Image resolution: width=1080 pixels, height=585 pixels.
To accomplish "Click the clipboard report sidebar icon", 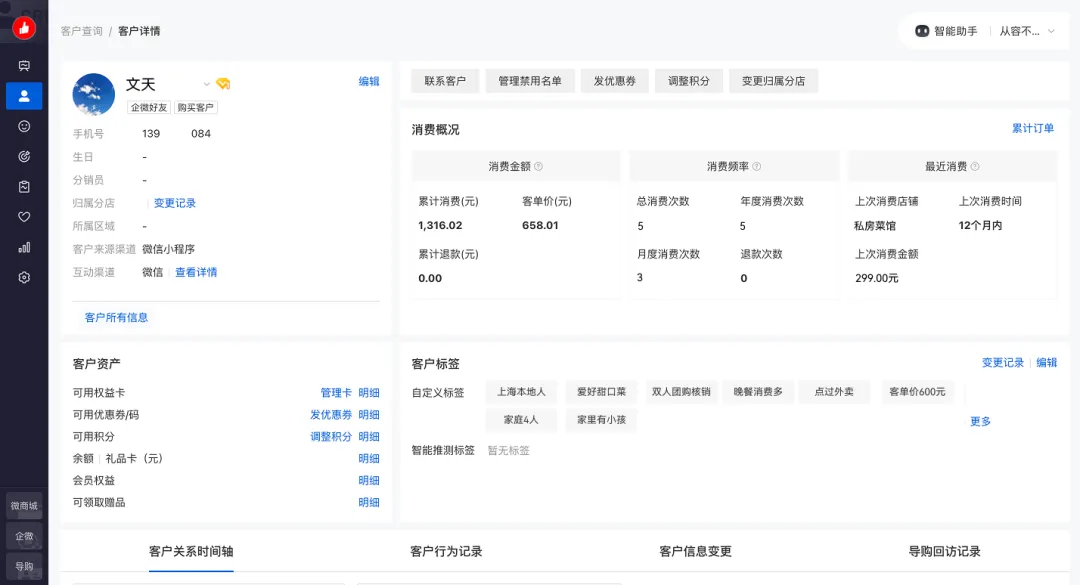I will click(24, 186).
